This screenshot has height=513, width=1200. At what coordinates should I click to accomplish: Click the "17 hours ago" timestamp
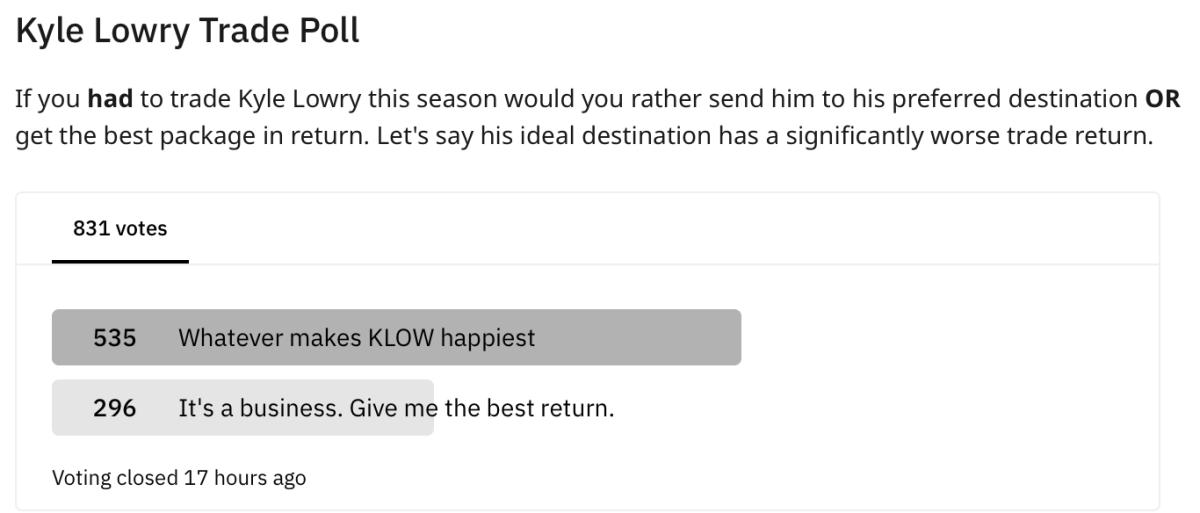pyautogui.click(x=244, y=478)
